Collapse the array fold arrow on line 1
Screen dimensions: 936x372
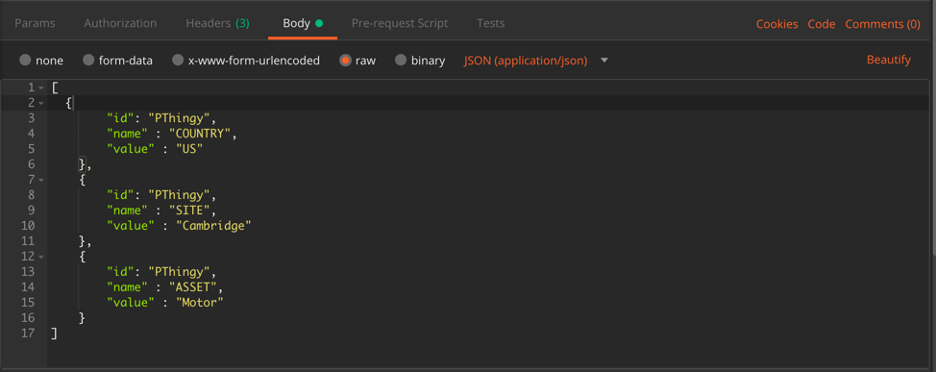click(41, 88)
